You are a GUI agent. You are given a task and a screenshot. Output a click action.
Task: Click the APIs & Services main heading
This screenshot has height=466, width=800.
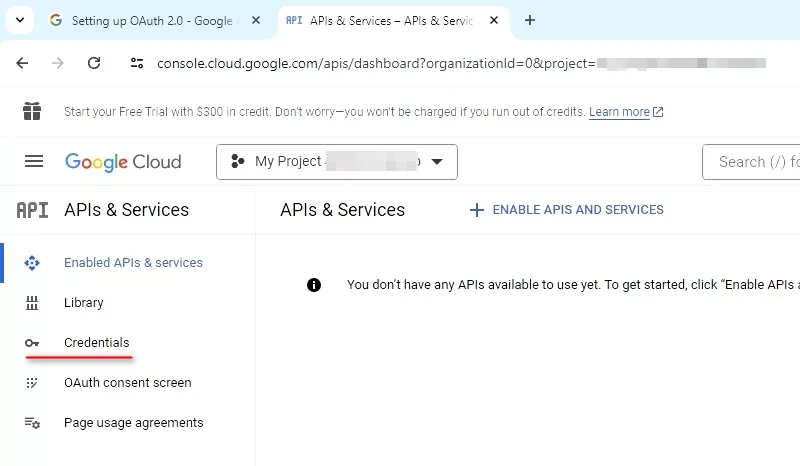click(x=342, y=210)
